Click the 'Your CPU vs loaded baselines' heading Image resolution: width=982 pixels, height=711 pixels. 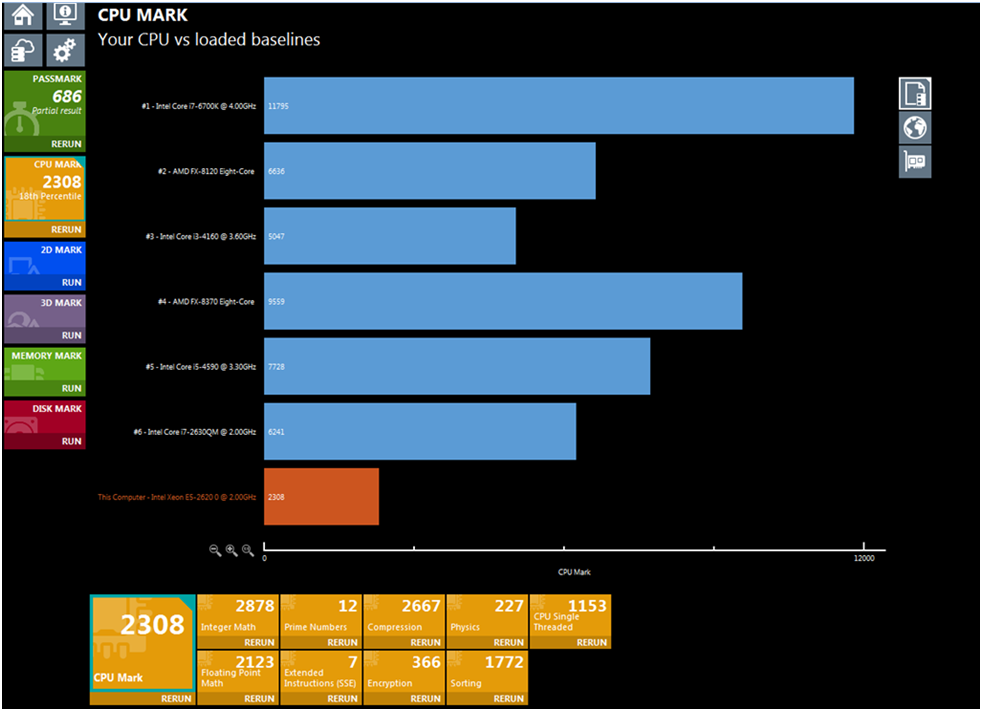(x=209, y=39)
